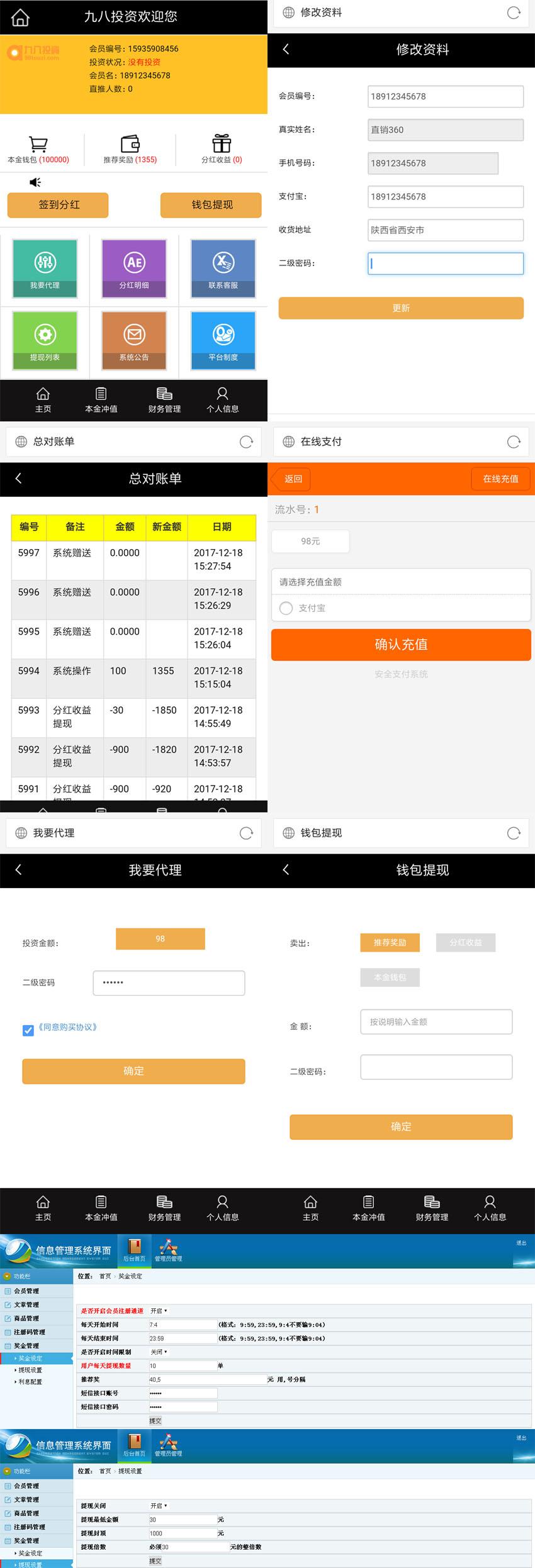Open the 提现列表 gear tile

tap(45, 340)
